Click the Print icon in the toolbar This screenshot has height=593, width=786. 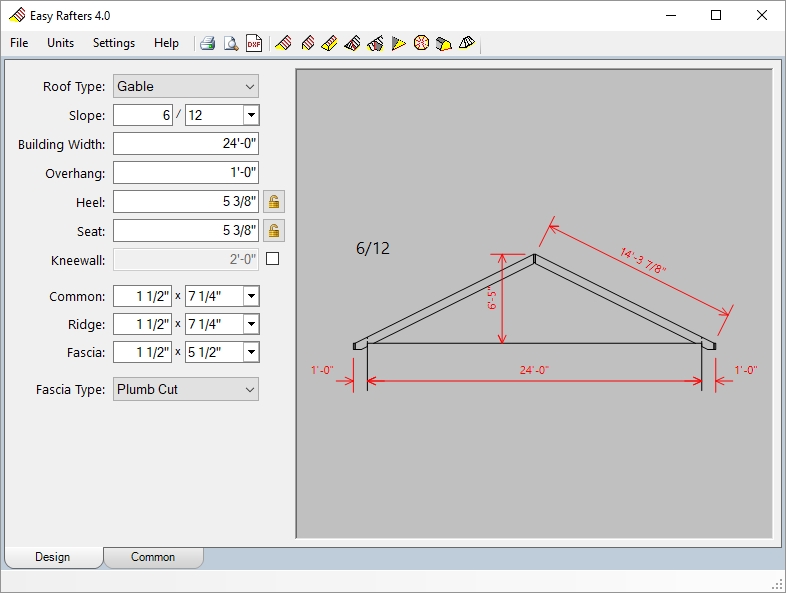pos(208,43)
